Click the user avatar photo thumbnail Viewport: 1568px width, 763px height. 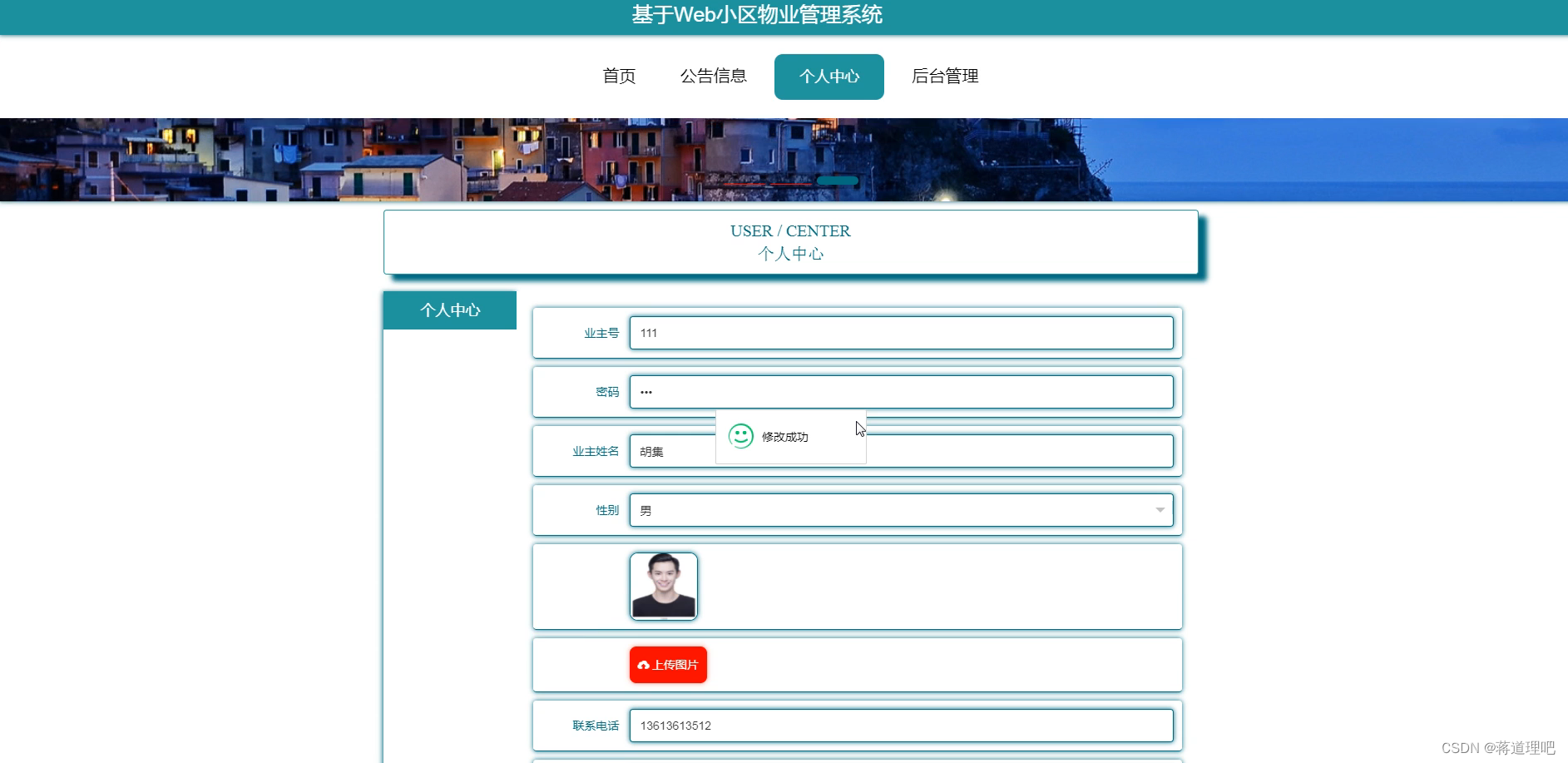pyautogui.click(x=663, y=586)
